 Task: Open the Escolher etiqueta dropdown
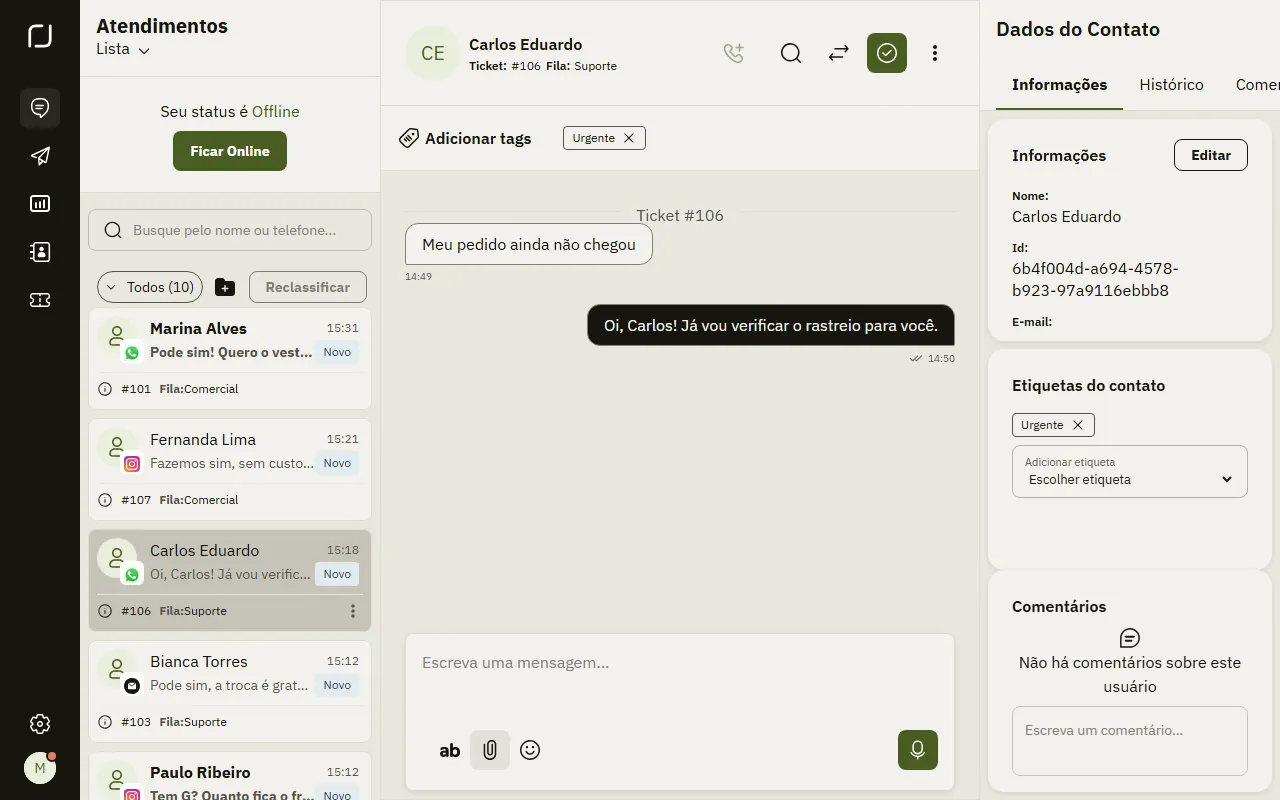tap(1130, 471)
